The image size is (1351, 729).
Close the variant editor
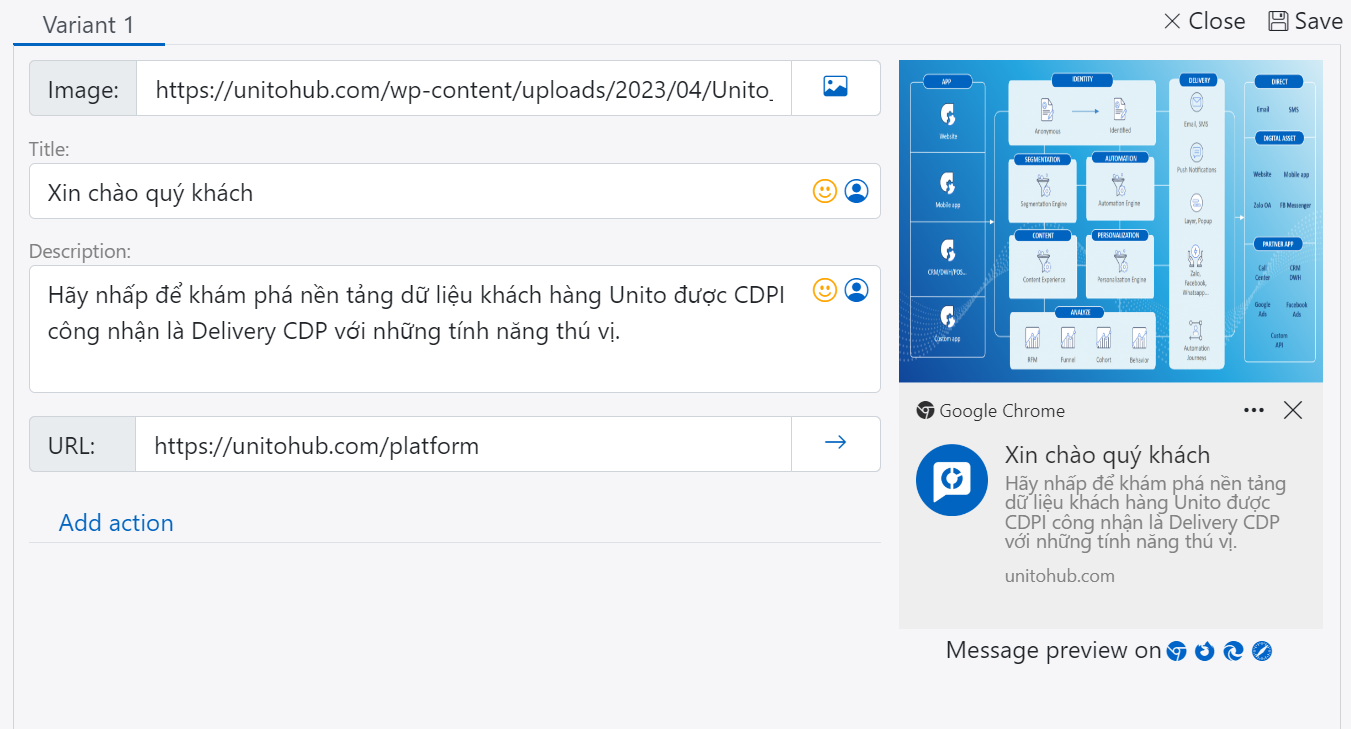[x=1205, y=21]
